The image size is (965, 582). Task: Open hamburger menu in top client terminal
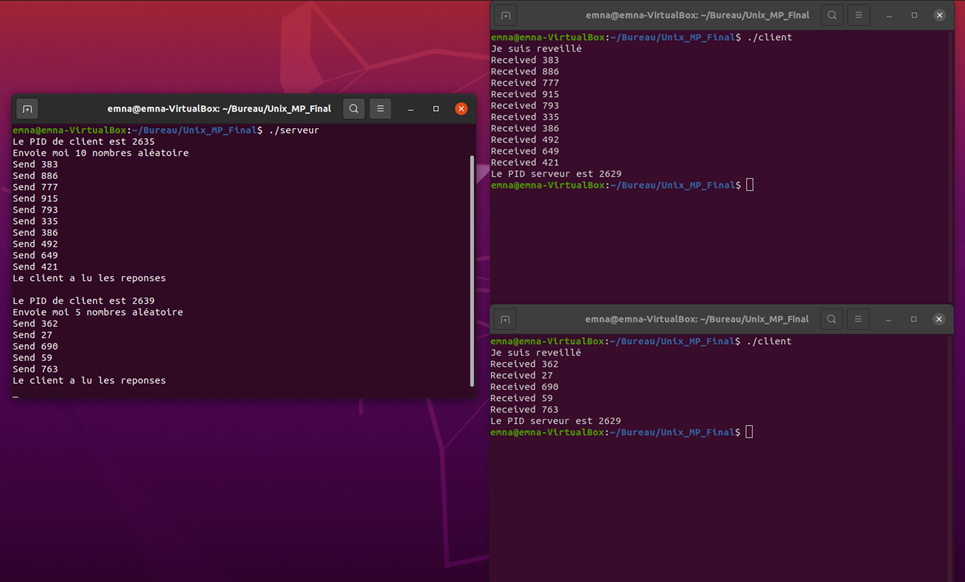pyautogui.click(x=859, y=15)
